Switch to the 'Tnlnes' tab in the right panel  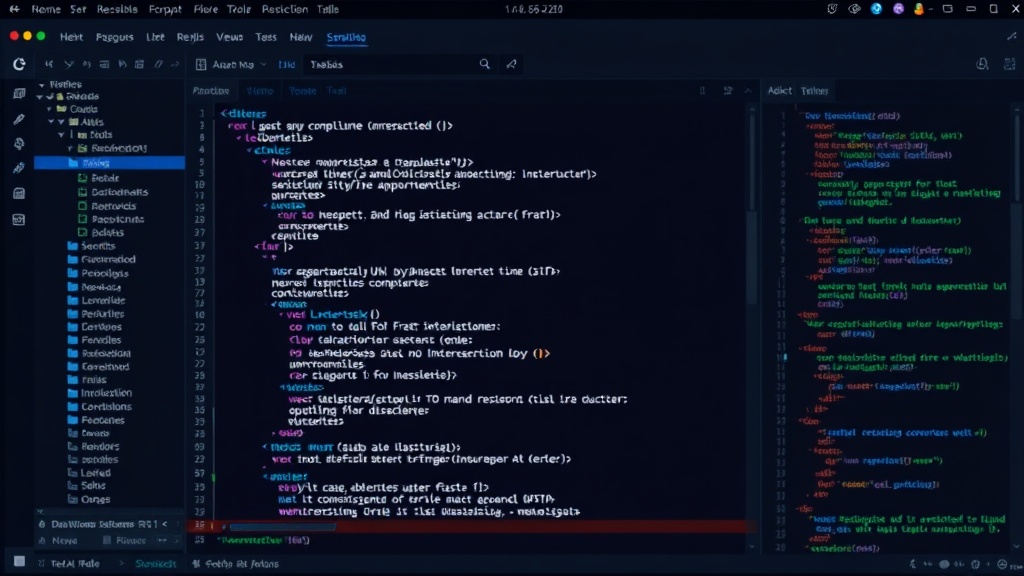pos(814,91)
